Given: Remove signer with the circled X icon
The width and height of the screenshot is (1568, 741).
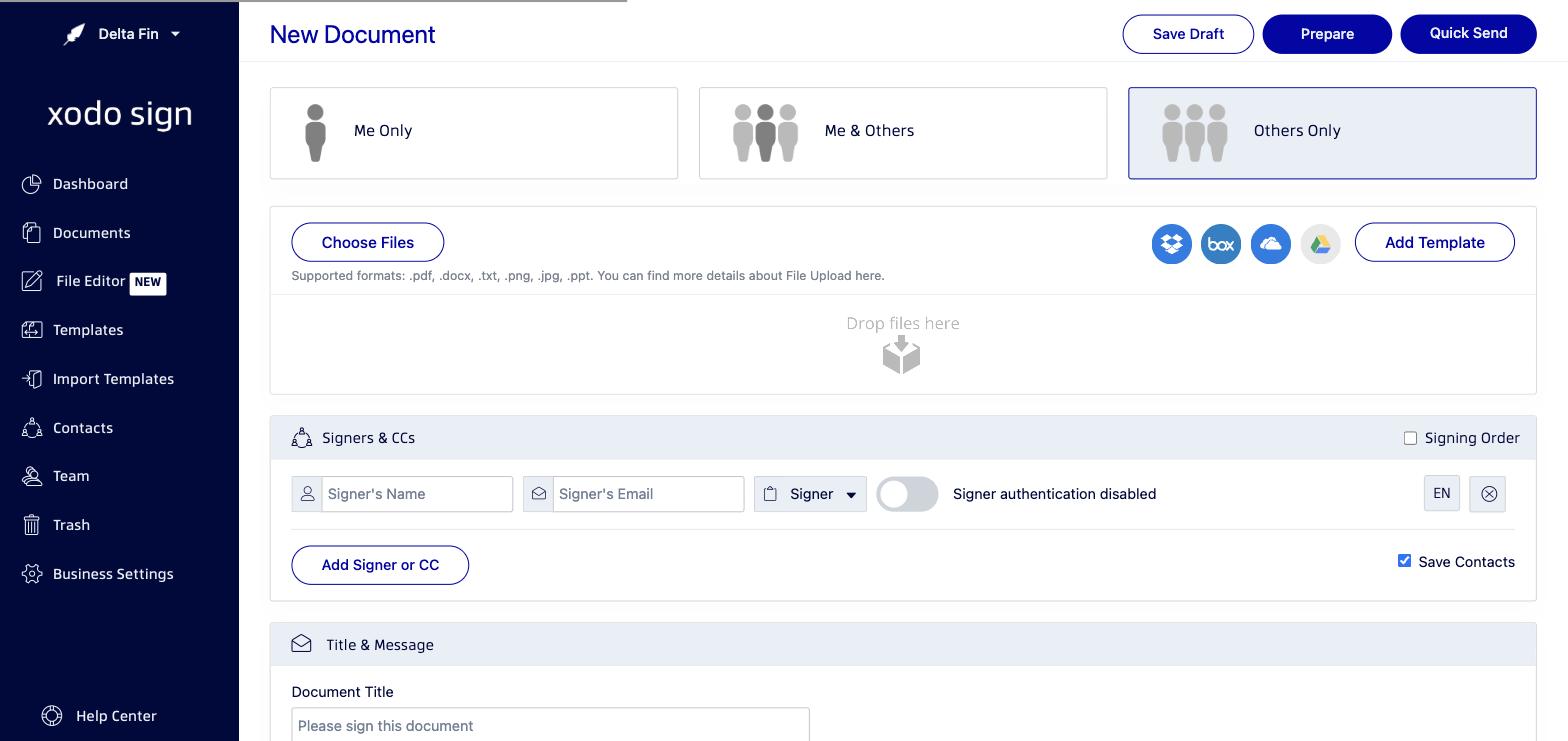Looking at the screenshot, I should point(1488,494).
